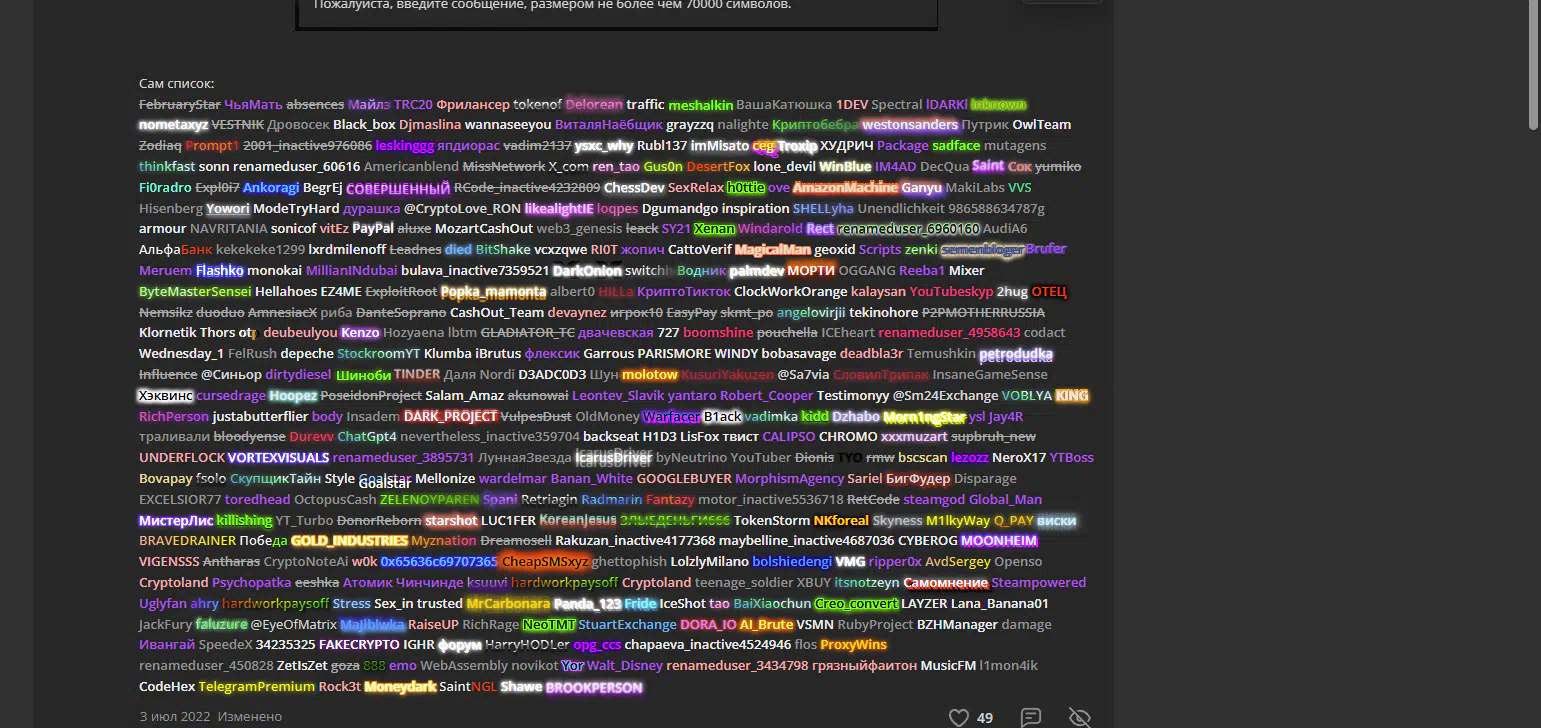Open user profile AmazonMachine

[846, 187]
